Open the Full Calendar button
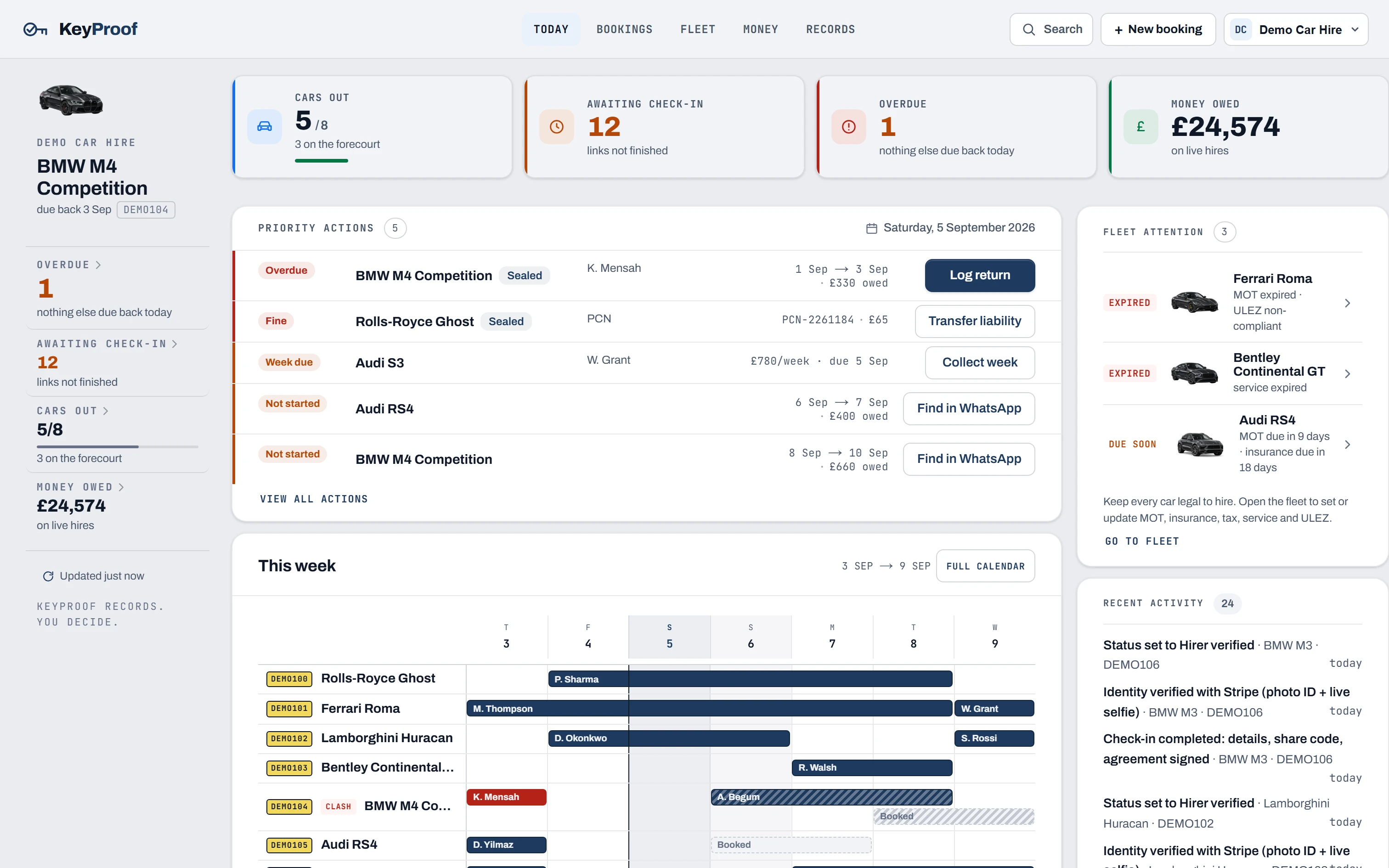This screenshot has width=1389, height=868. pyautogui.click(x=986, y=566)
